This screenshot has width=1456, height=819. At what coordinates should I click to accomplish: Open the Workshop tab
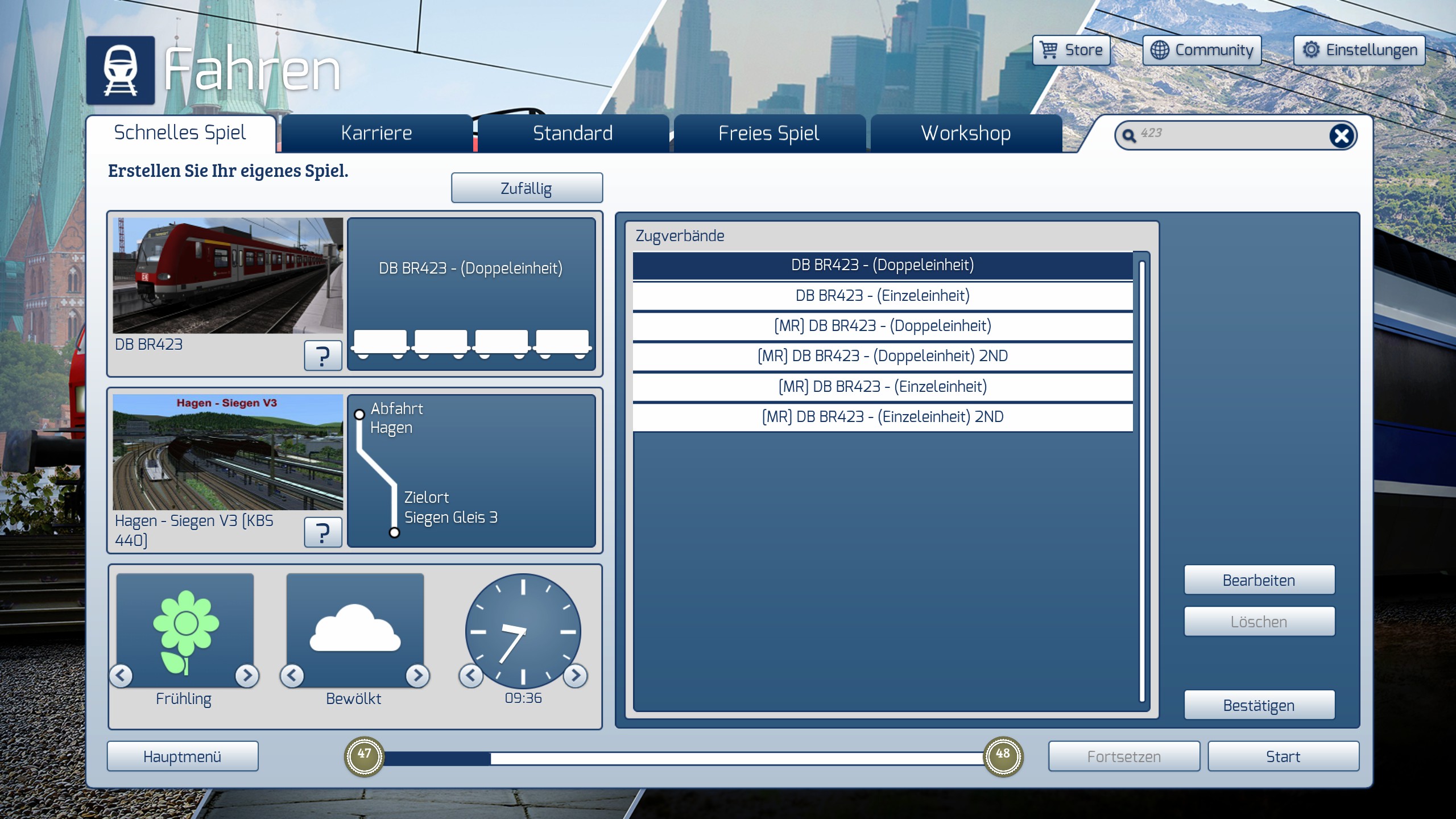coord(966,134)
